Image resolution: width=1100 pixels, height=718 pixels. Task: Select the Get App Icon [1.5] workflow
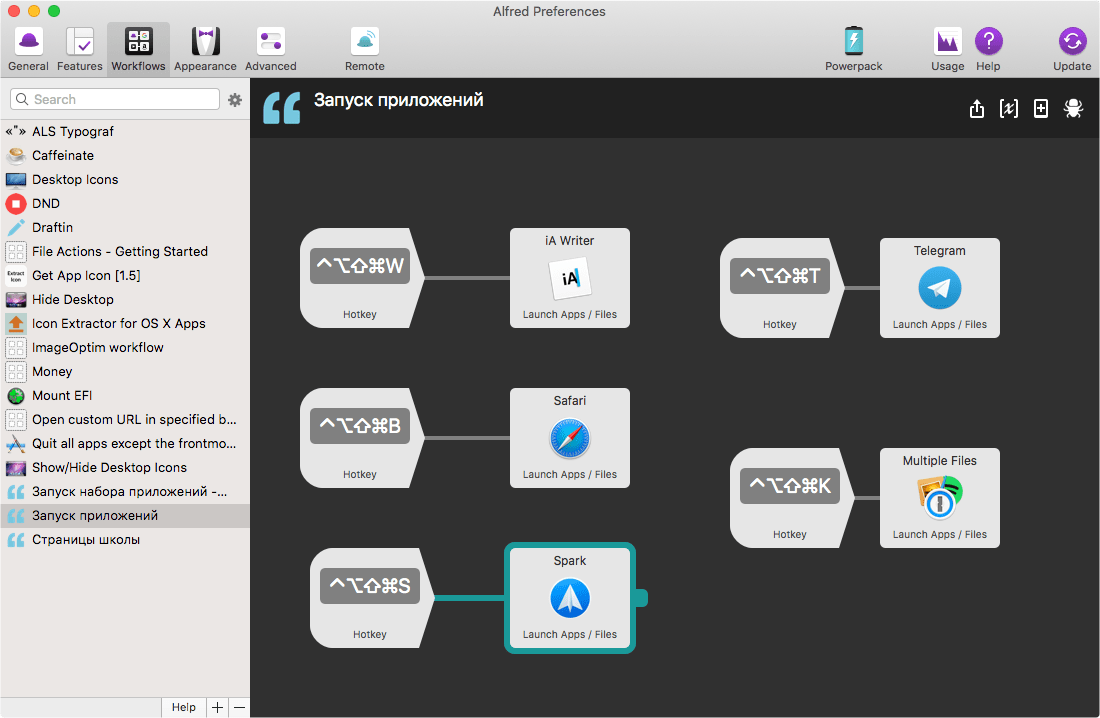[x=125, y=275]
